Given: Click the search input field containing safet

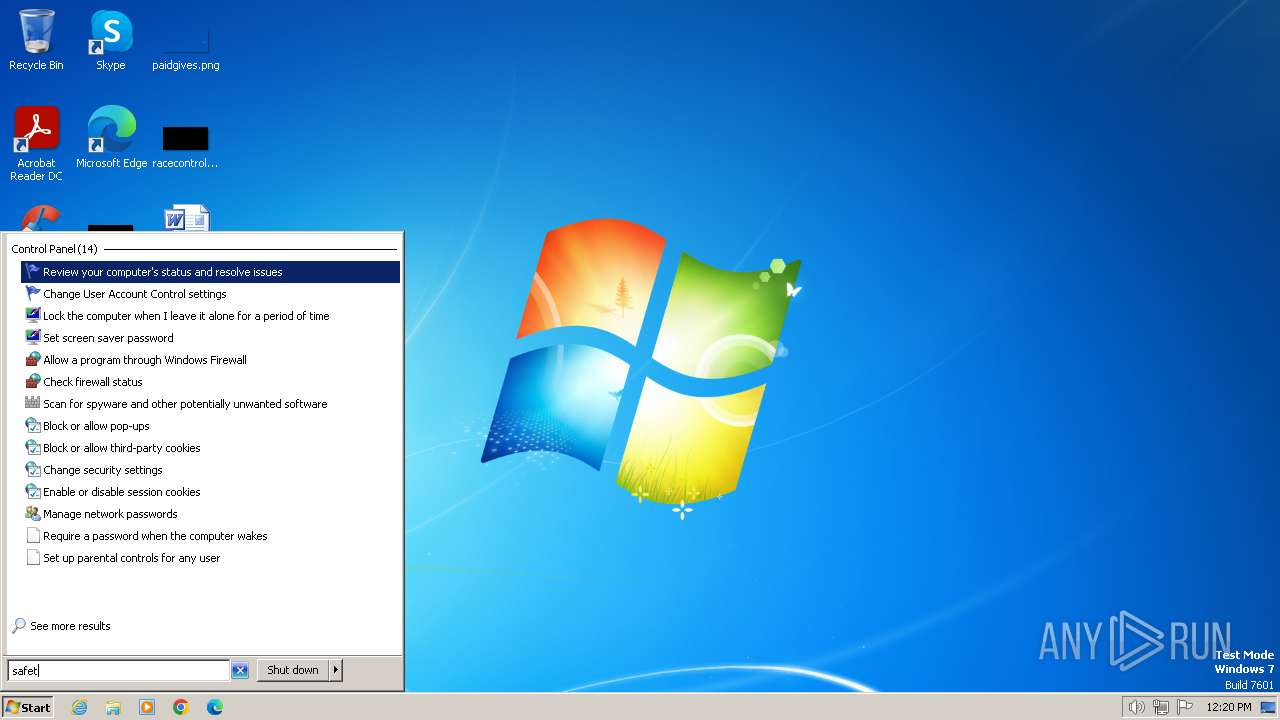Looking at the screenshot, I should point(119,671).
